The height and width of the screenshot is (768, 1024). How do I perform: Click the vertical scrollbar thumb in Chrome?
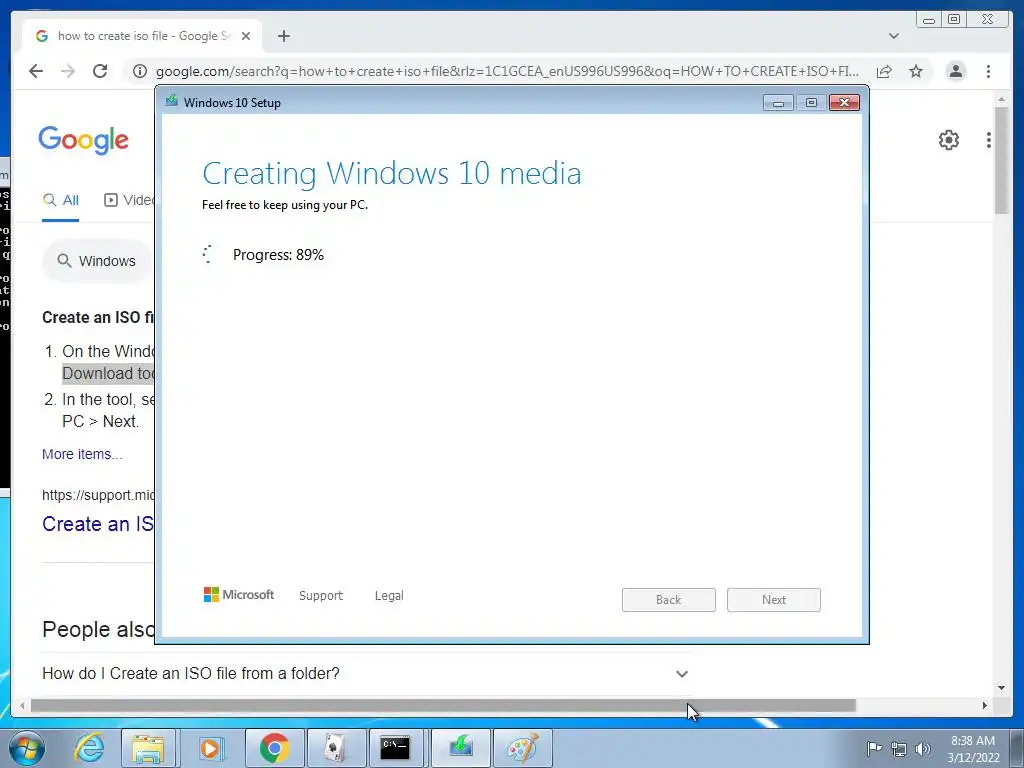[x=1001, y=161]
